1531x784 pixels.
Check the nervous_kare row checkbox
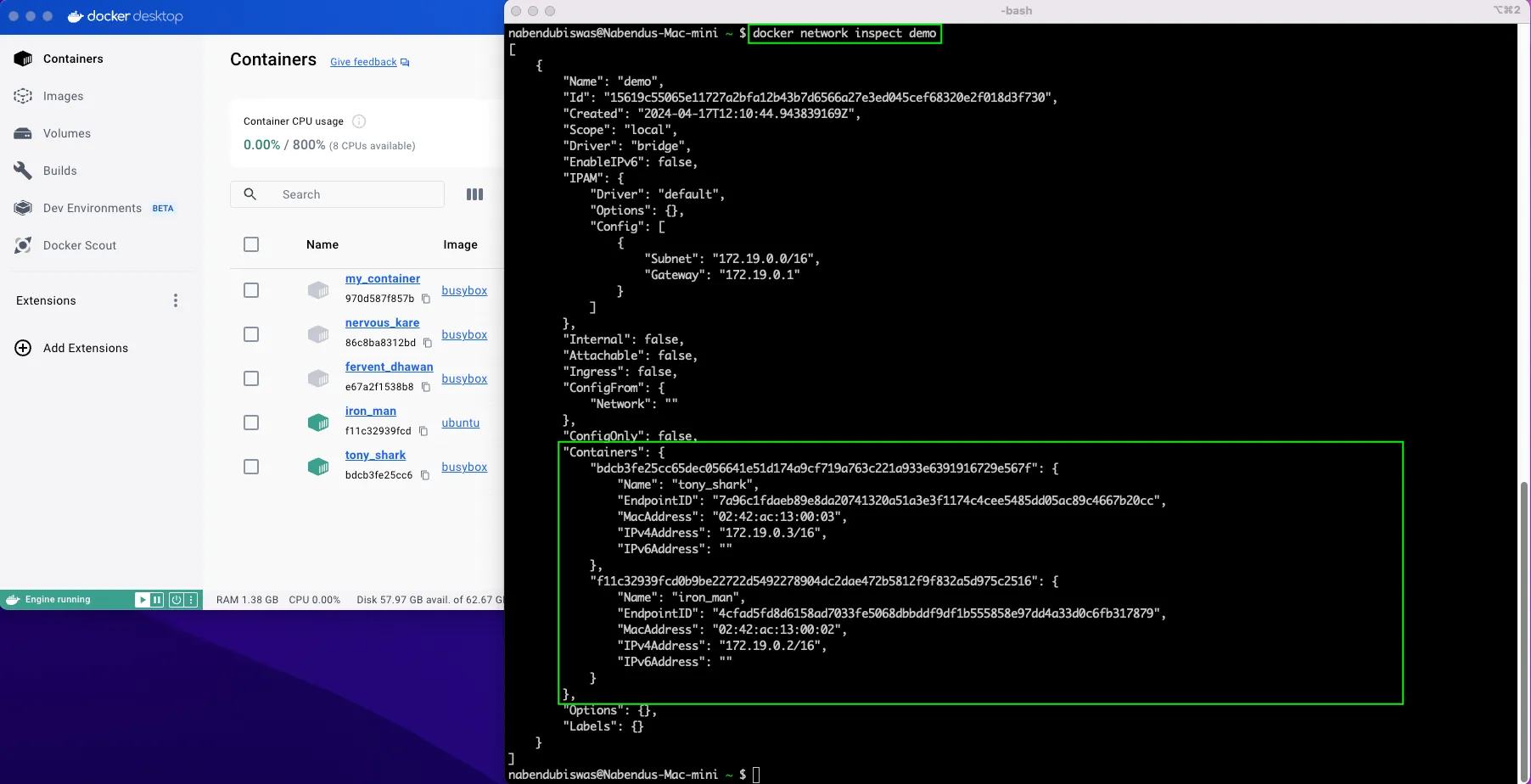click(x=251, y=334)
